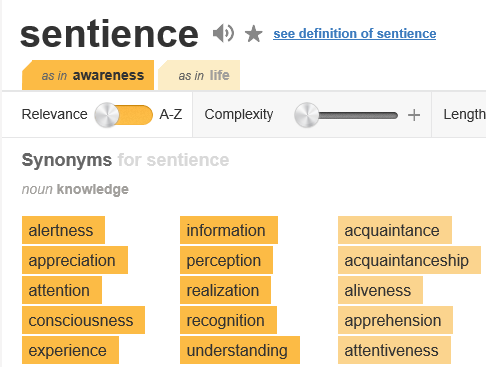Select the synonym 'alertness'
The image size is (488, 374).
coord(63,230)
